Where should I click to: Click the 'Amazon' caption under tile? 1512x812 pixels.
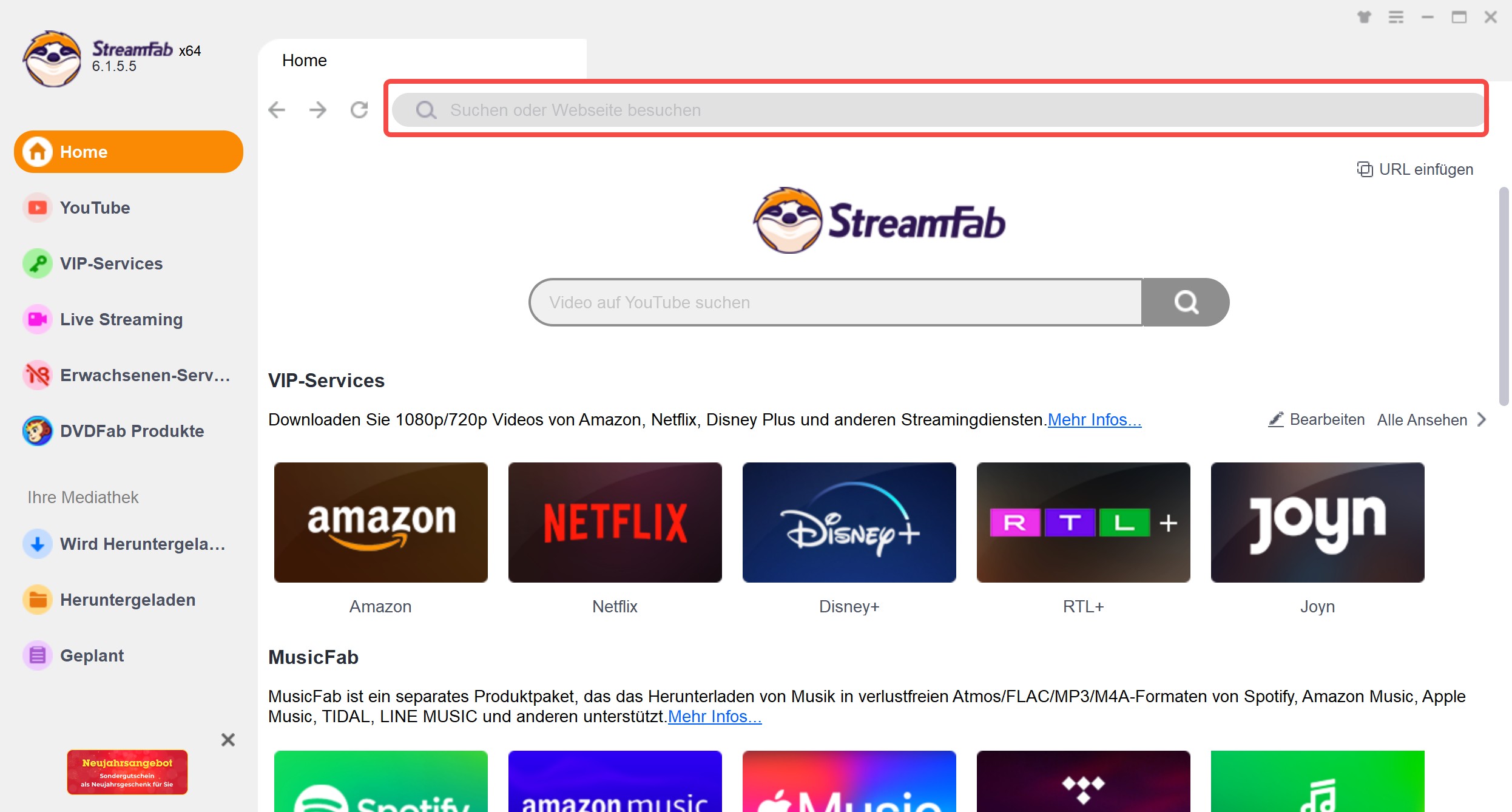tap(380, 606)
